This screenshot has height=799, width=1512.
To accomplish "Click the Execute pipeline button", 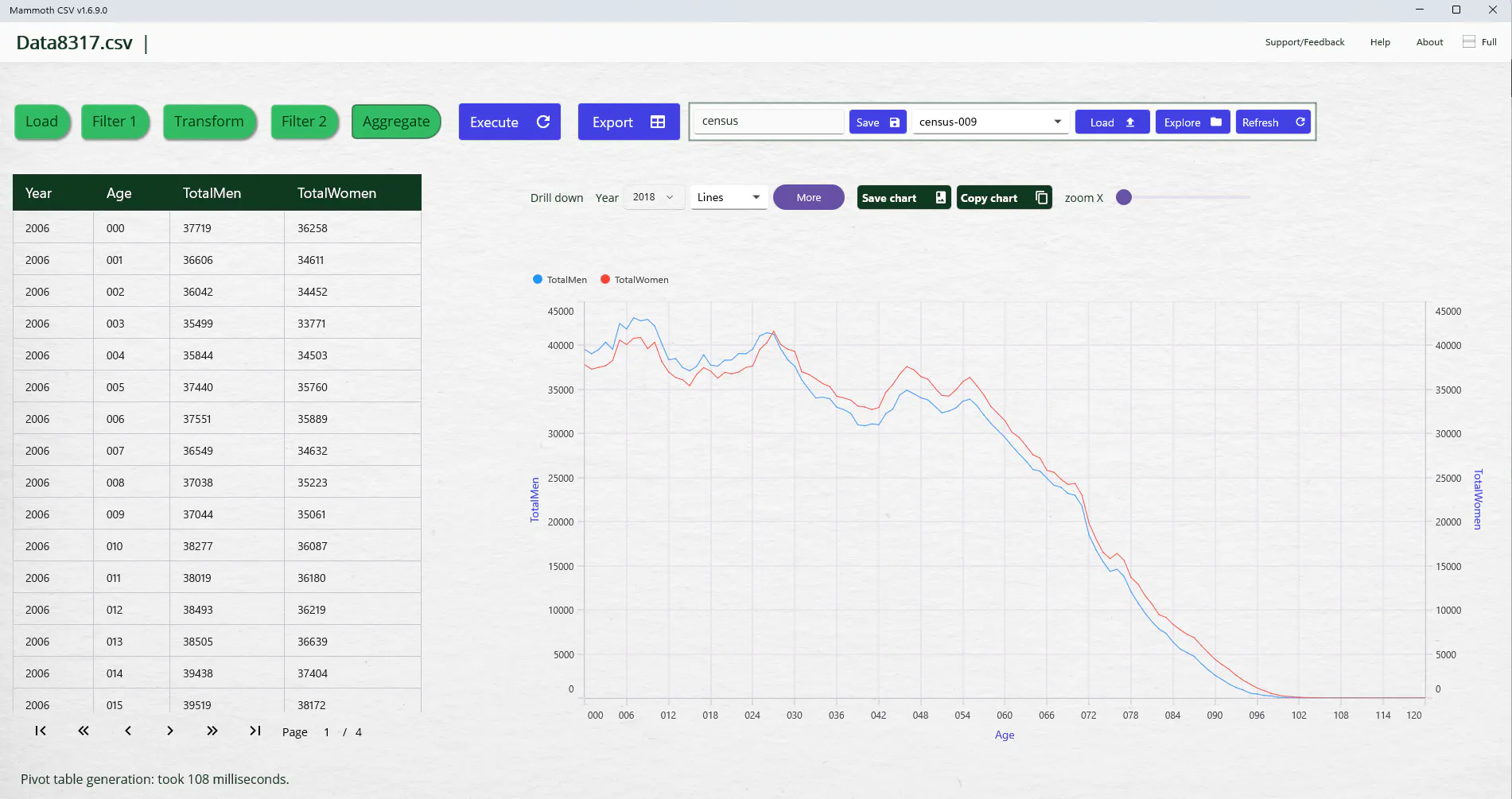I will pos(510,122).
